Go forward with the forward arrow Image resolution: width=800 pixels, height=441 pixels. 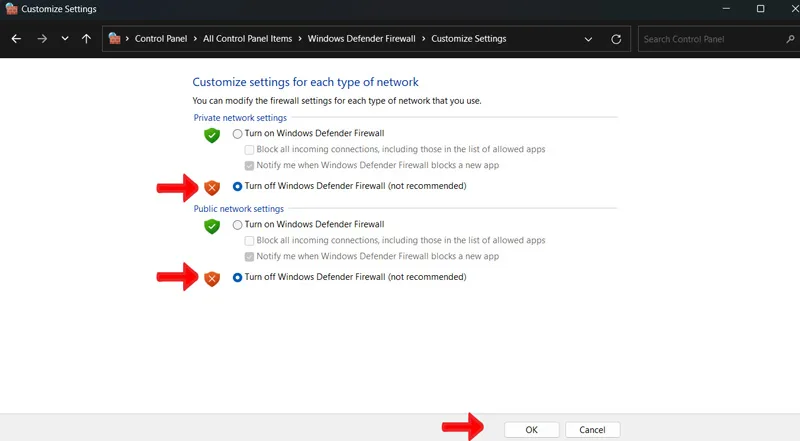(x=42, y=39)
